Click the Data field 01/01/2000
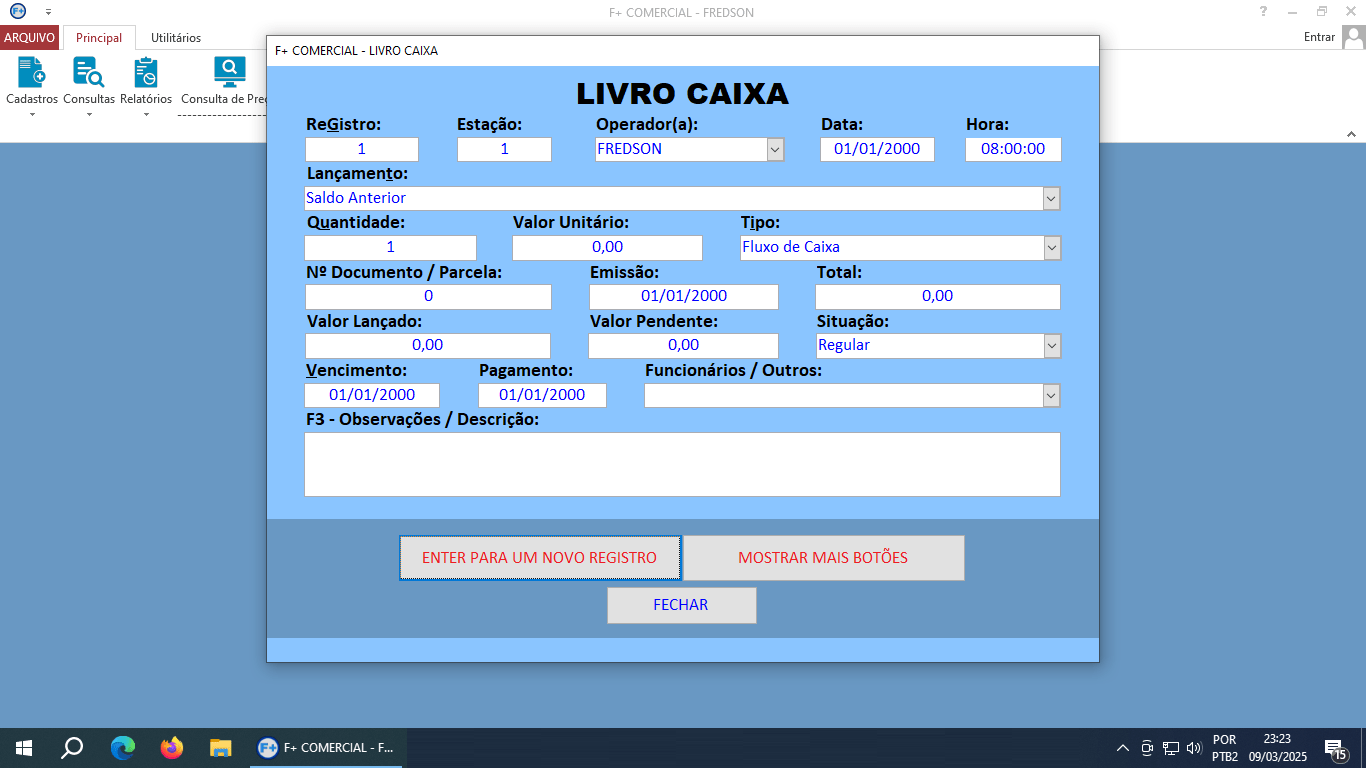This screenshot has height=768, width=1366. (877, 149)
